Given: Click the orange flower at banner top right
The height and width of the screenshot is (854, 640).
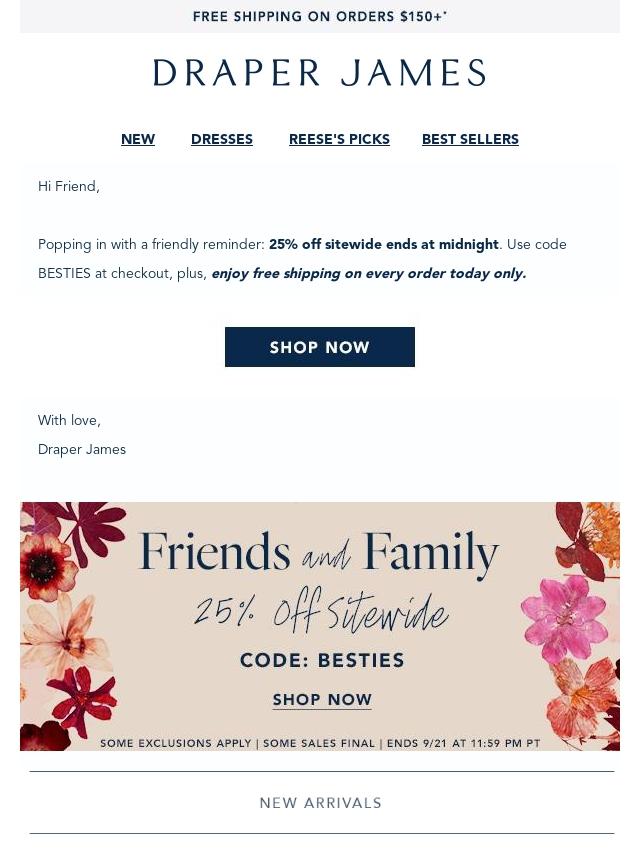Looking at the screenshot, I should point(603,530).
